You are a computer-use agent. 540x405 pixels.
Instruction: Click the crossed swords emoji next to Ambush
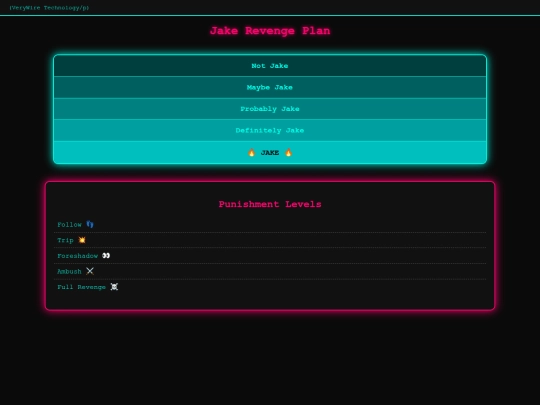tap(90, 271)
